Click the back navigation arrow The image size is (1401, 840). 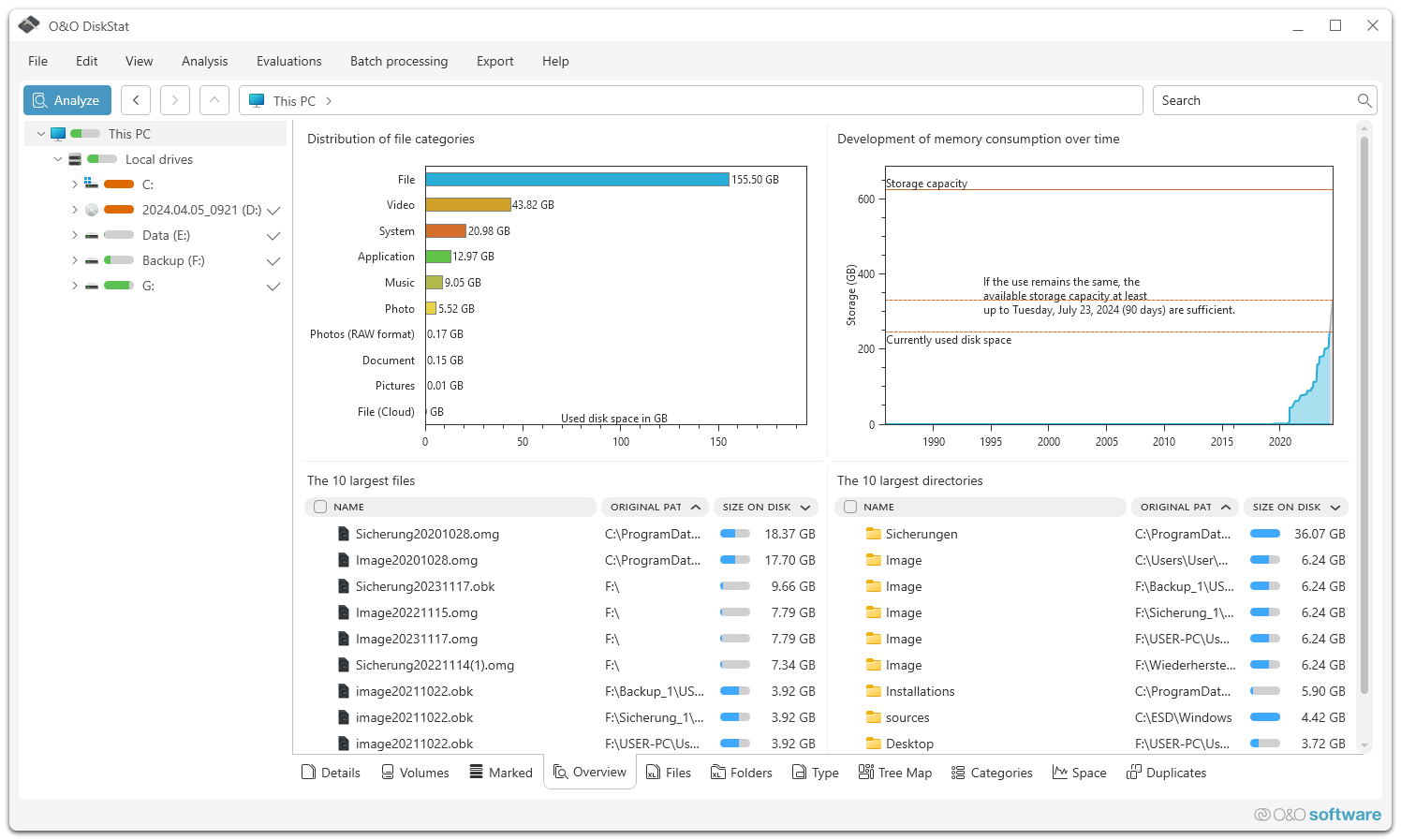tap(136, 100)
